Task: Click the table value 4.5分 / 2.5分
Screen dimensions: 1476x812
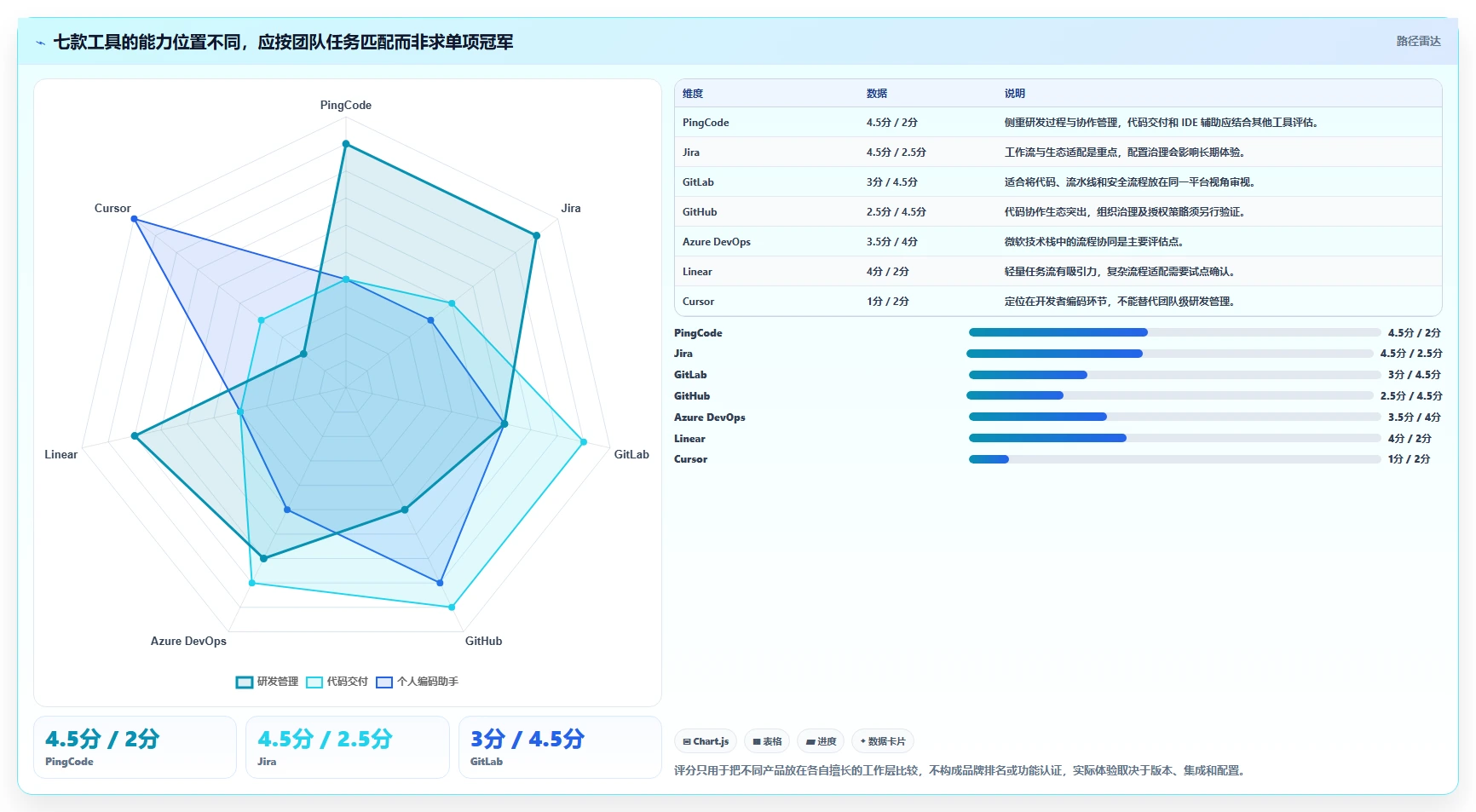Action: [x=897, y=153]
